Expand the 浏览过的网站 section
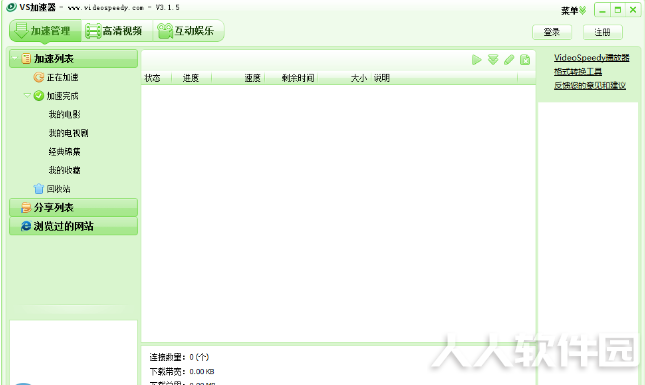 coord(74,226)
